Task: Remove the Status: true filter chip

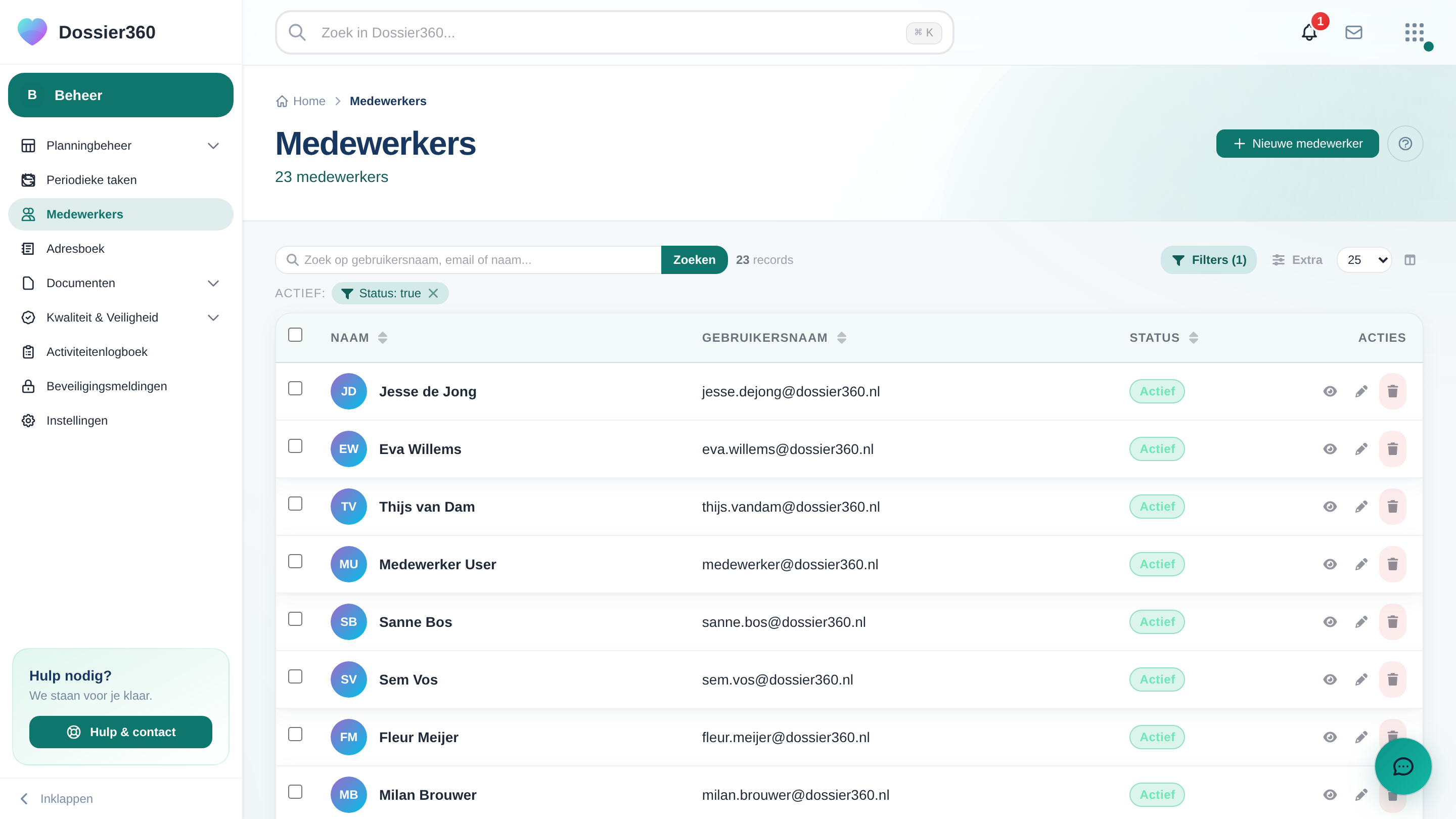Action: click(x=433, y=293)
